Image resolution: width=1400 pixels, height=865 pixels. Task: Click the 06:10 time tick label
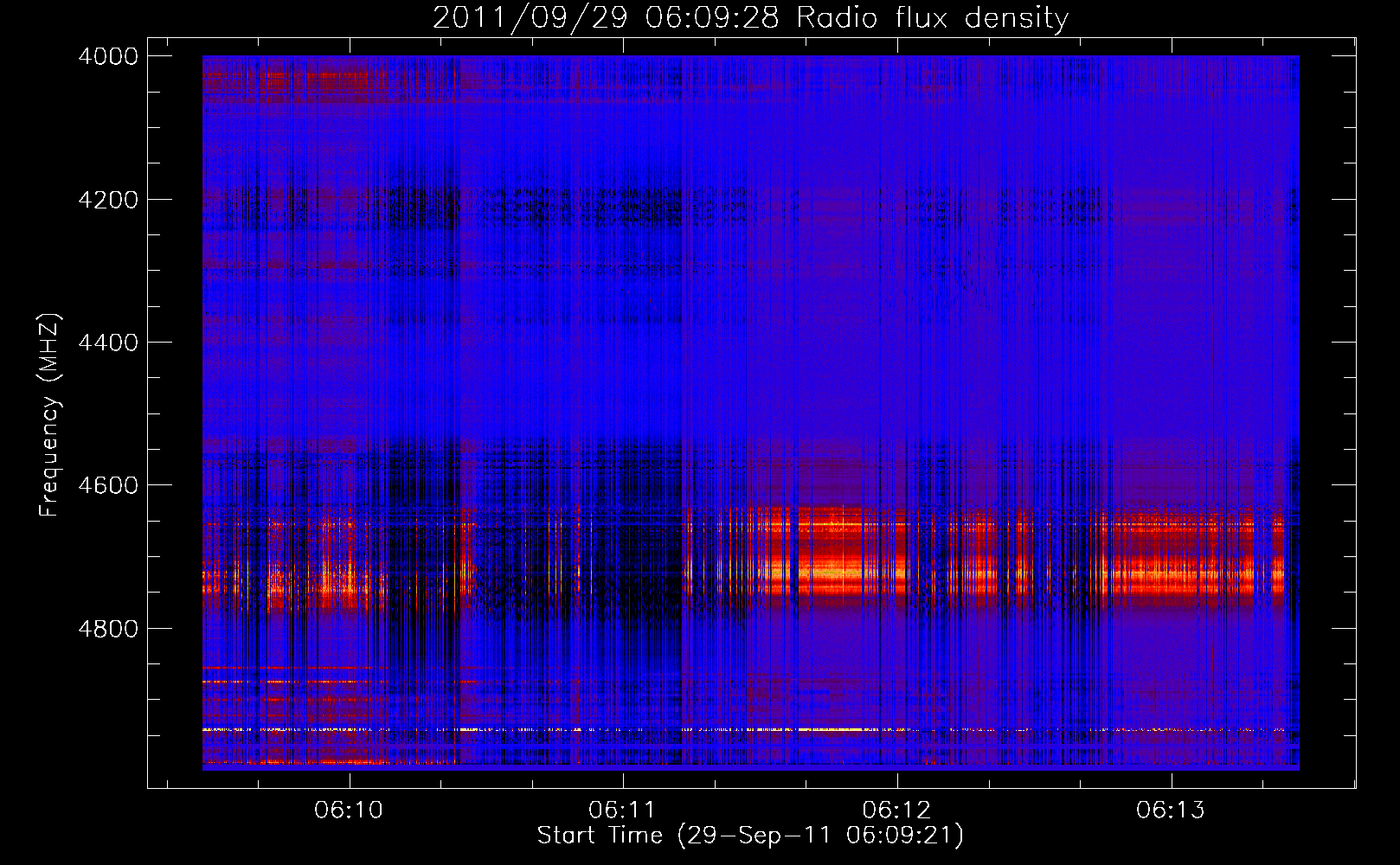click(349, 811)
